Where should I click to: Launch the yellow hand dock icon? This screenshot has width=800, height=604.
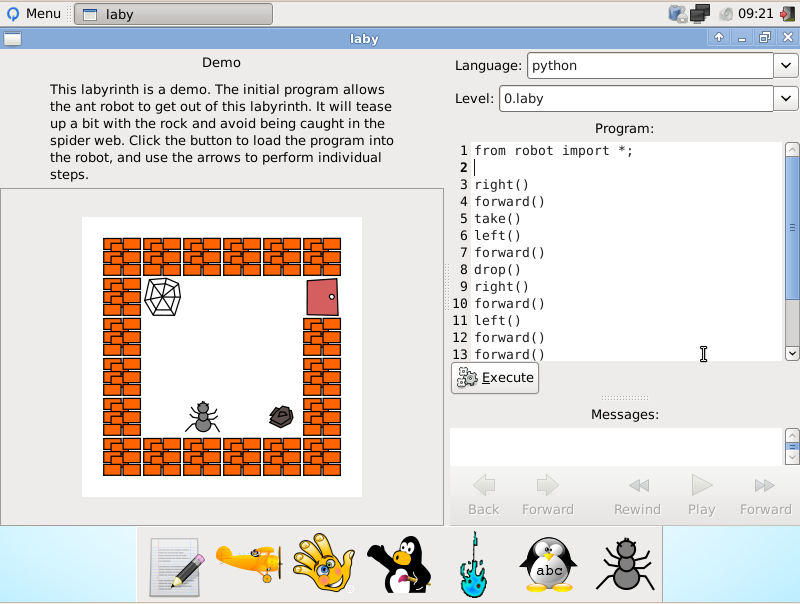pyautogui.click(x=323, y=563)
